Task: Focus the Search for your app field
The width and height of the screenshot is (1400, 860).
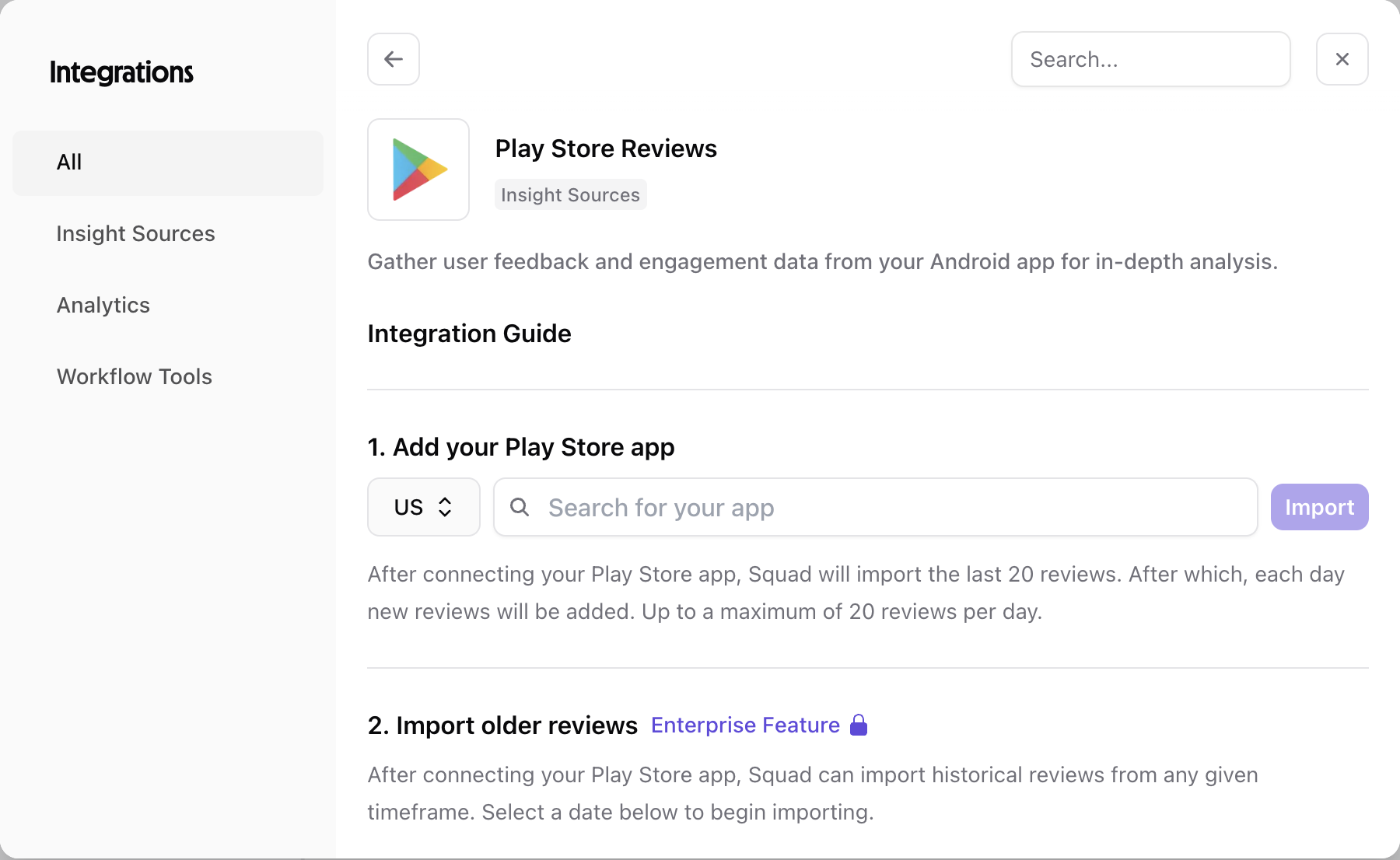Action: [x=876, y=507]
